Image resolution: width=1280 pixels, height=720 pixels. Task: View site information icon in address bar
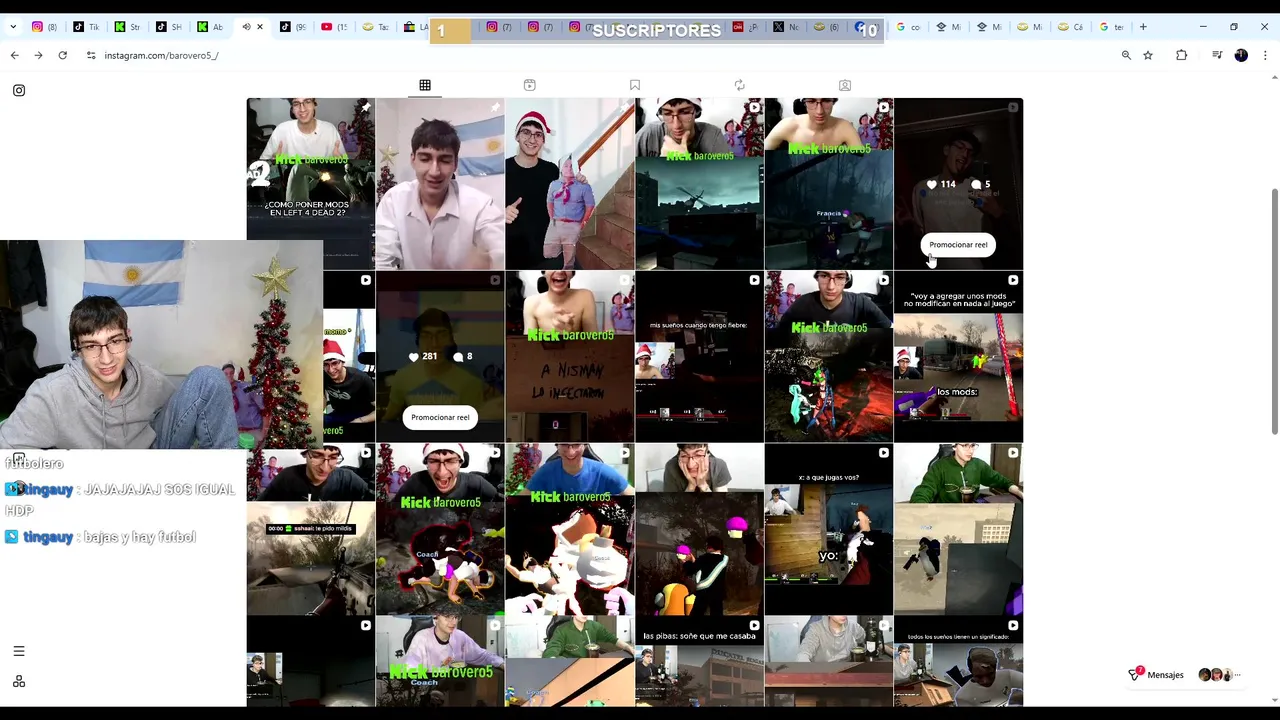pyautogui.click(x=91, y=55)
